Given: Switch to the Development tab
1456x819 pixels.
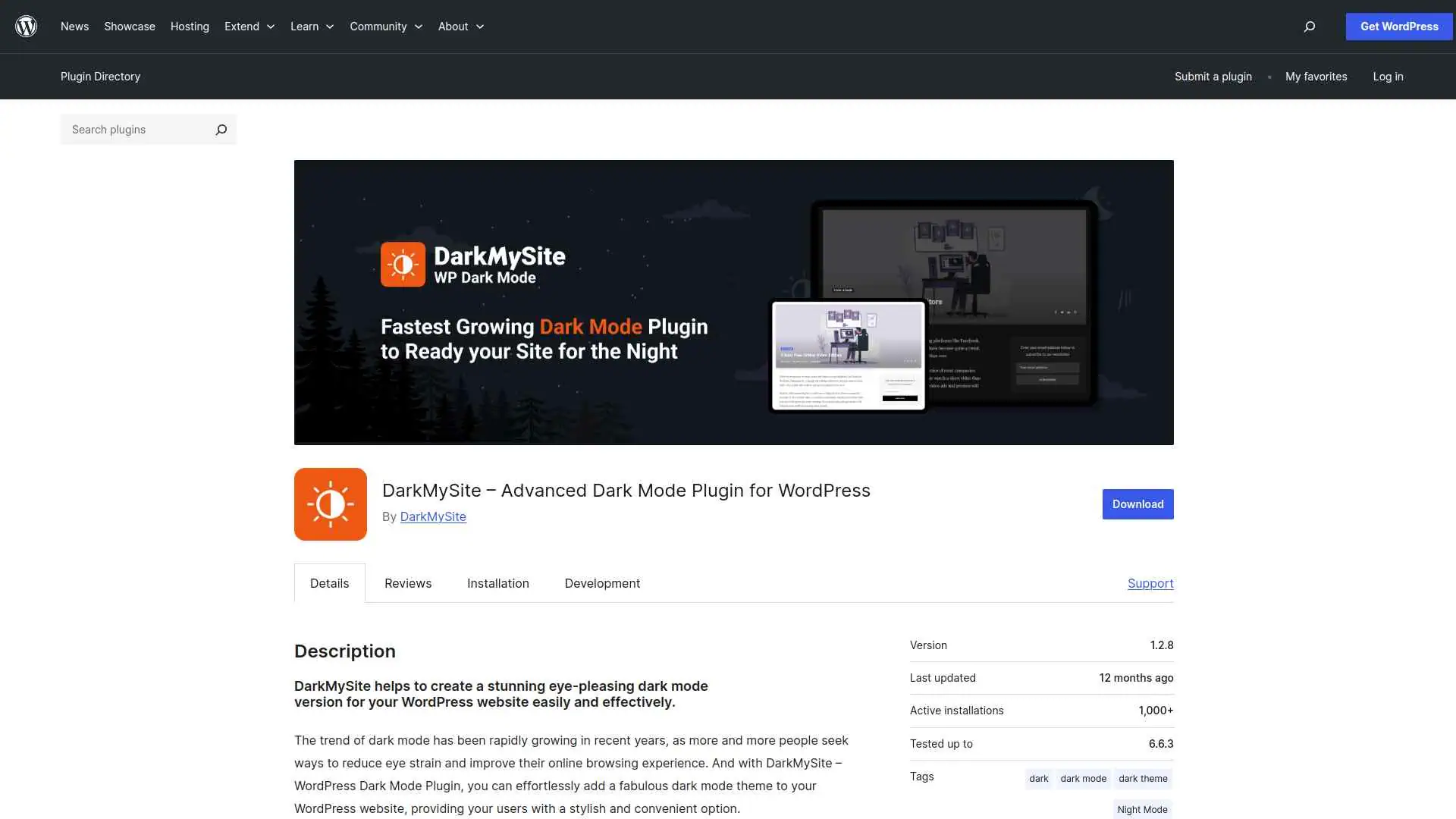Looking at the screenshot, I should click(602, 583).
